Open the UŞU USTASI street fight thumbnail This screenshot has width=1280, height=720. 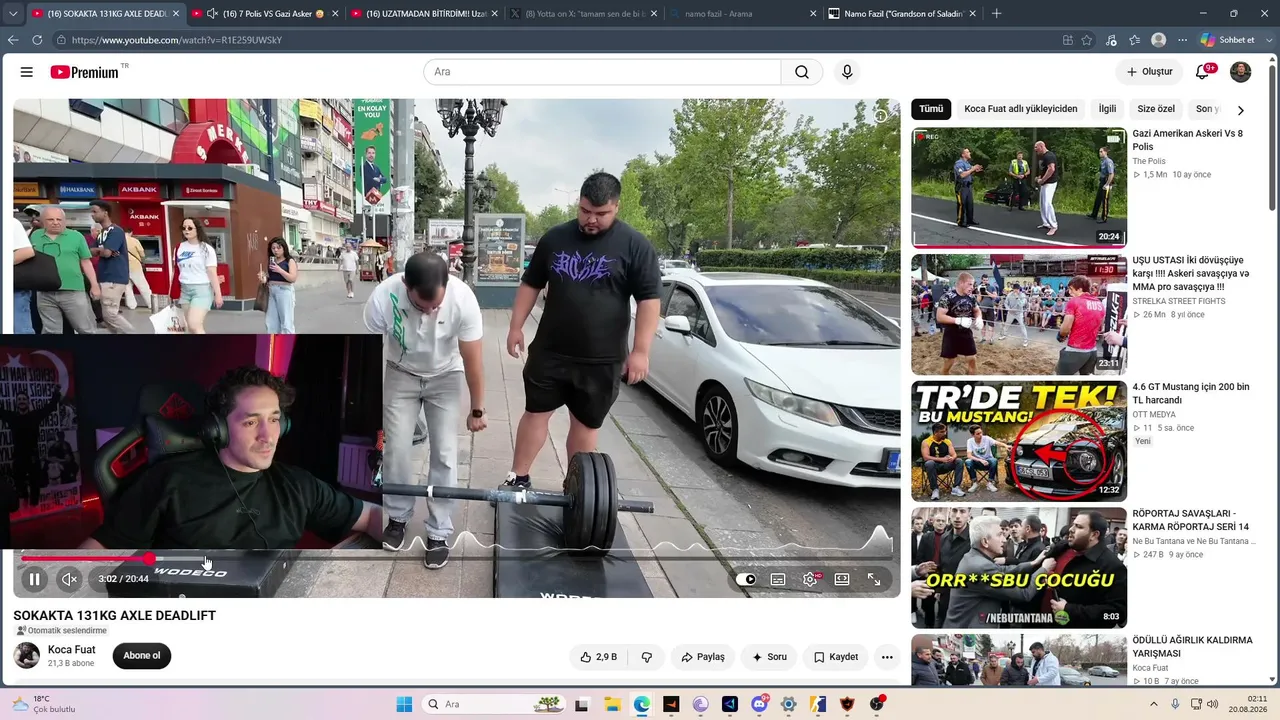point(1019,314)
